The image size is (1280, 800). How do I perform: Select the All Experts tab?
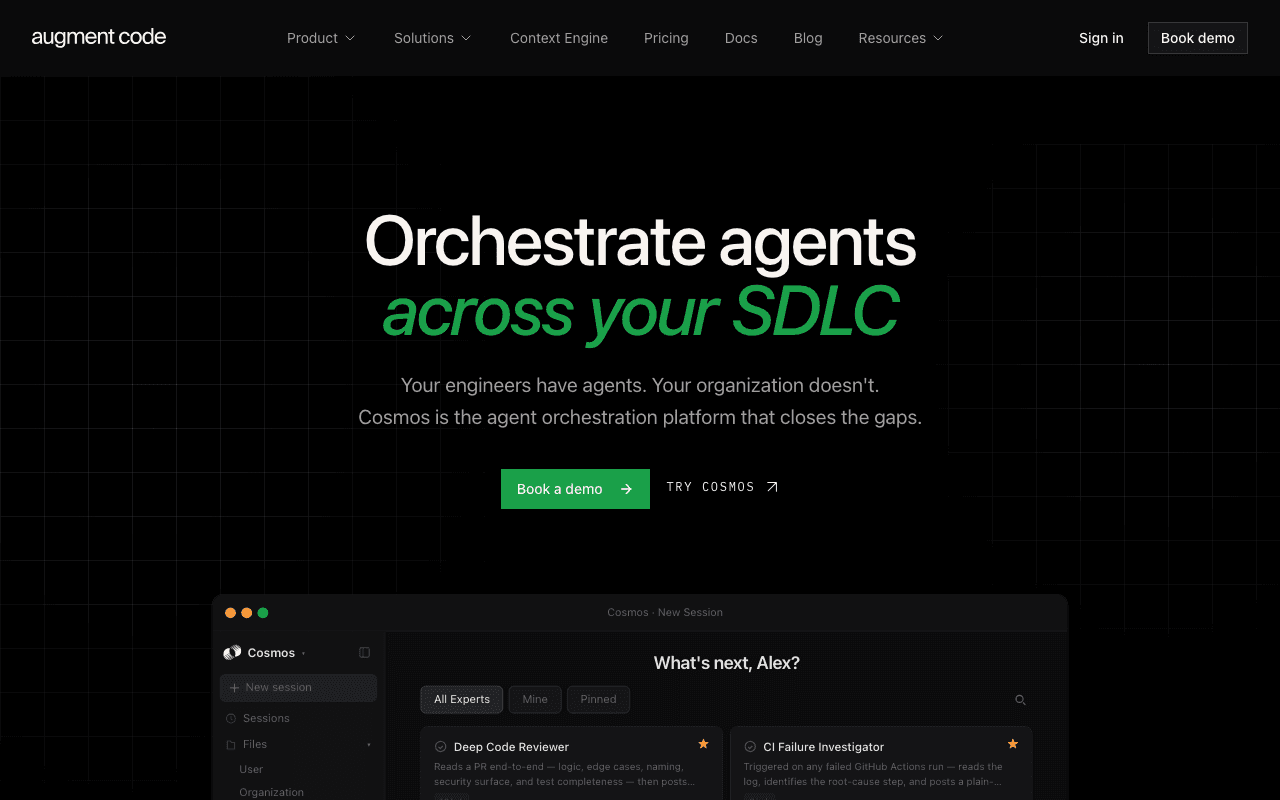point(462,699)
